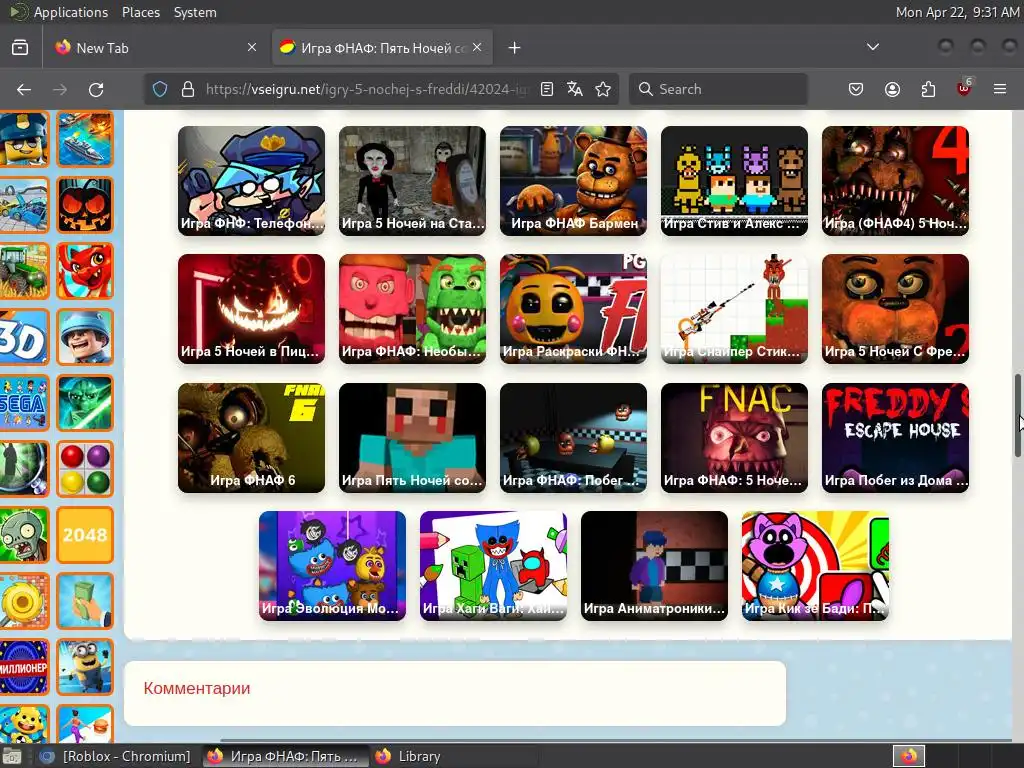
Task: Open game Игра Кик зе Бади
Action: pyautogui.click(x=815, y=566)
